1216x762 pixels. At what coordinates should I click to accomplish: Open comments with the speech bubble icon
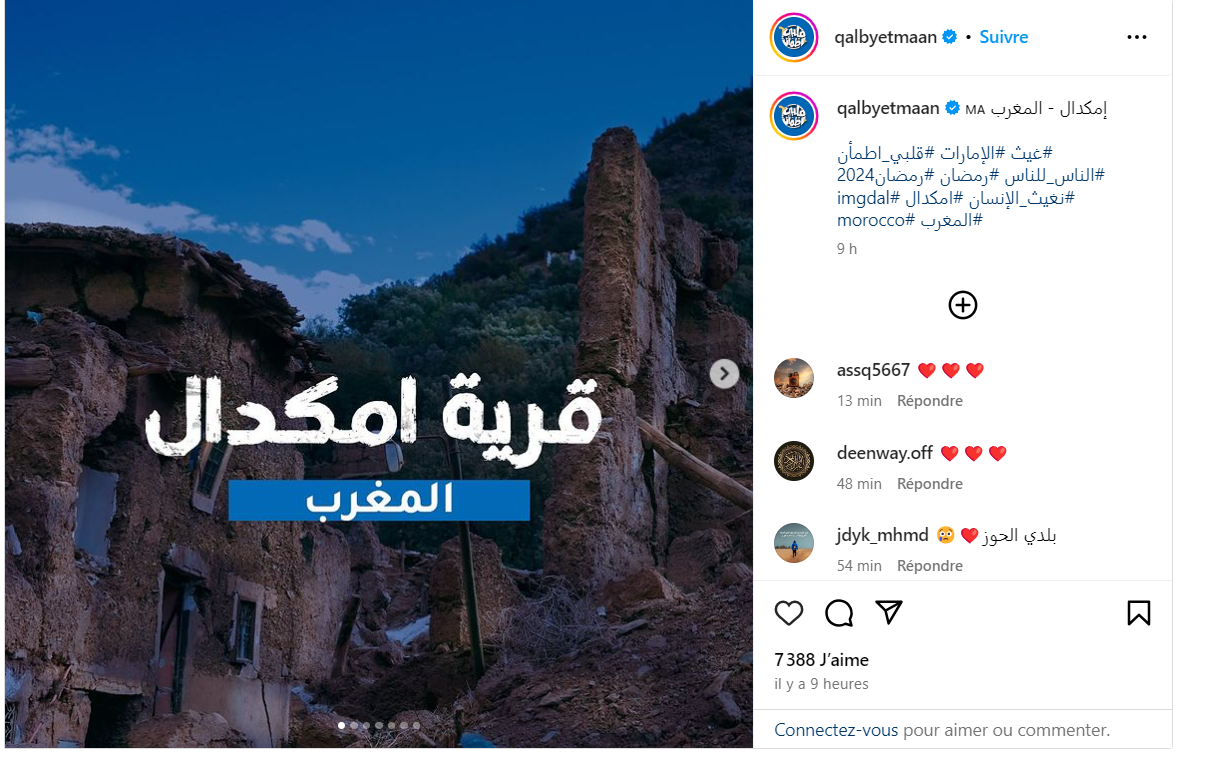[x=839, y=613]
